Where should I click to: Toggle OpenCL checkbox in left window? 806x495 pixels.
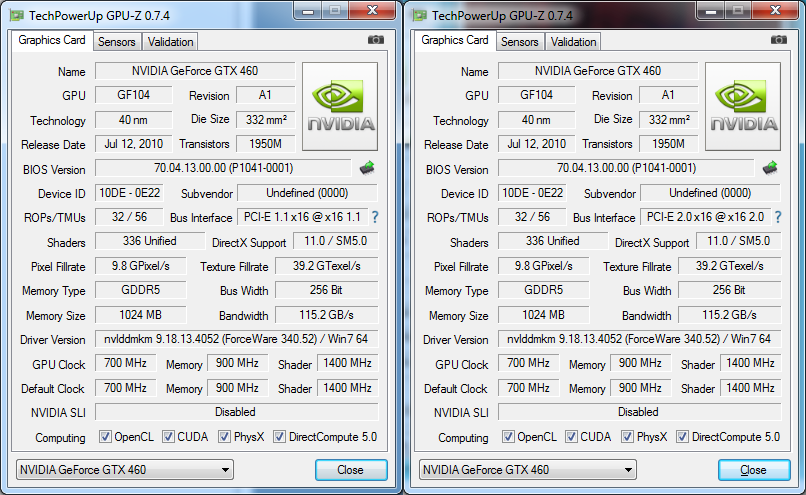pos(105,437)
